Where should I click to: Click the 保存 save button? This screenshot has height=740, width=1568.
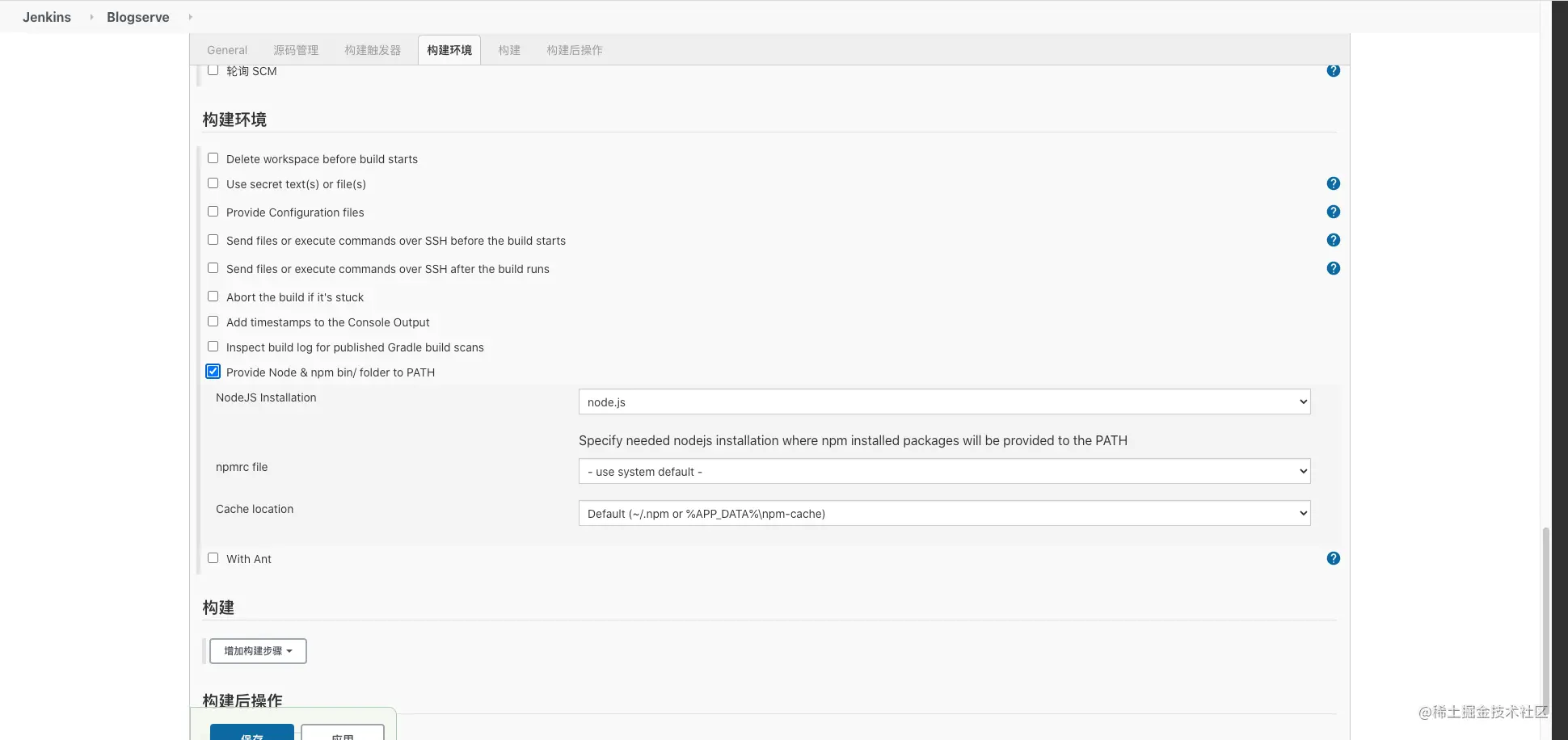point(252,733)
